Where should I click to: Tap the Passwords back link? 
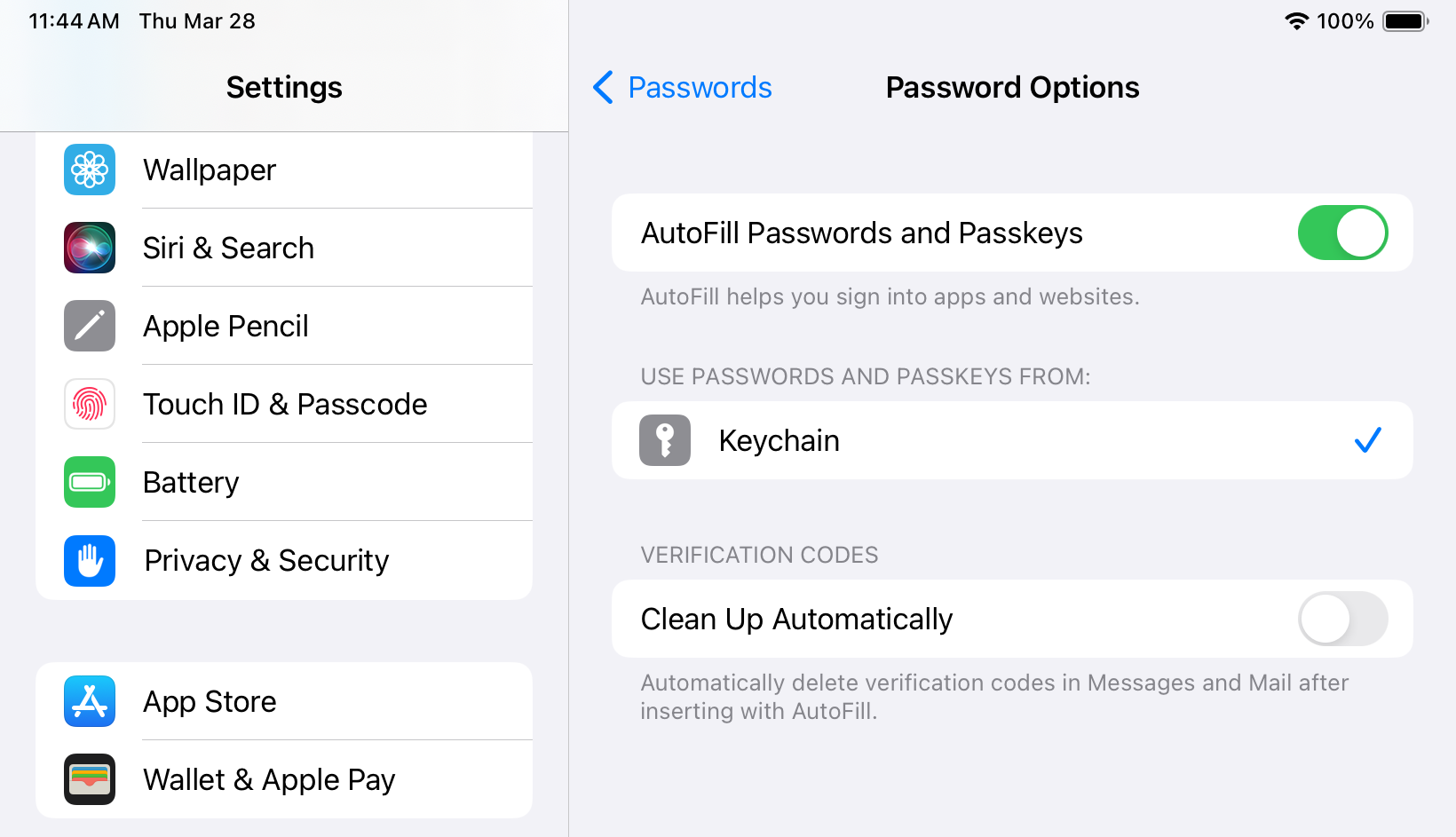click(700, 87)
